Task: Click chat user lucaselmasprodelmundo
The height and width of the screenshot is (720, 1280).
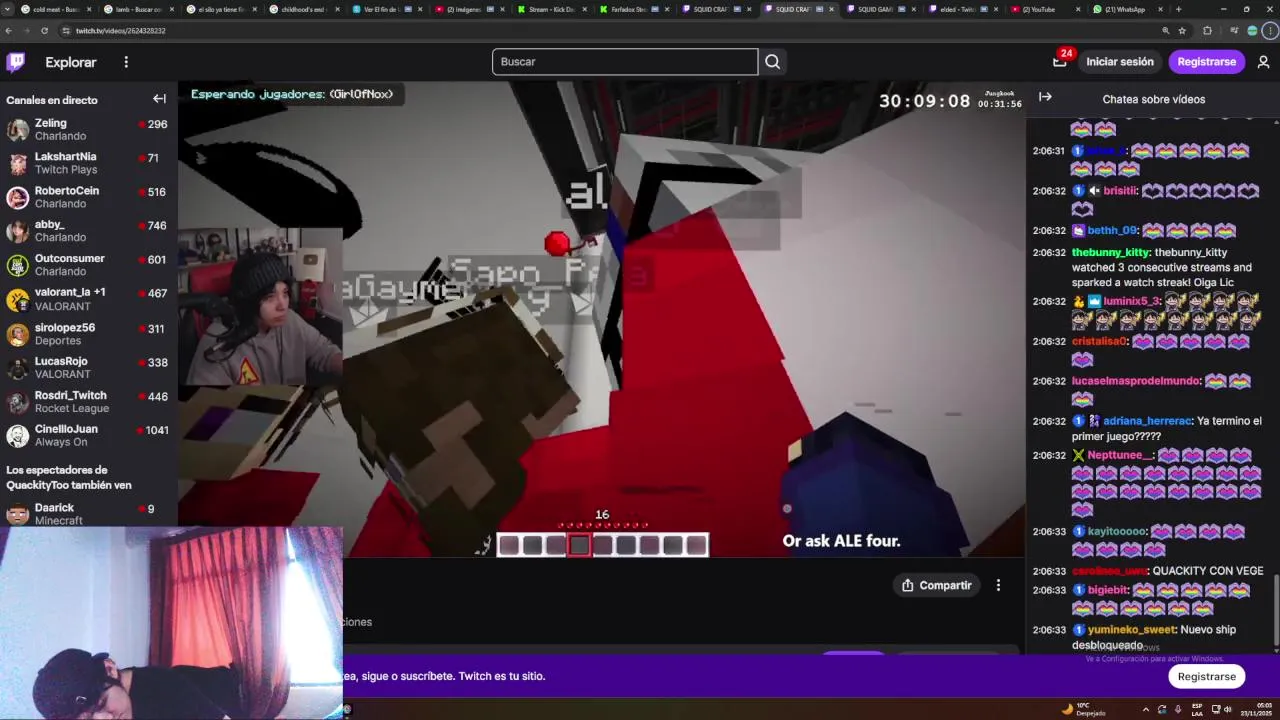Action: (1135, 381)
